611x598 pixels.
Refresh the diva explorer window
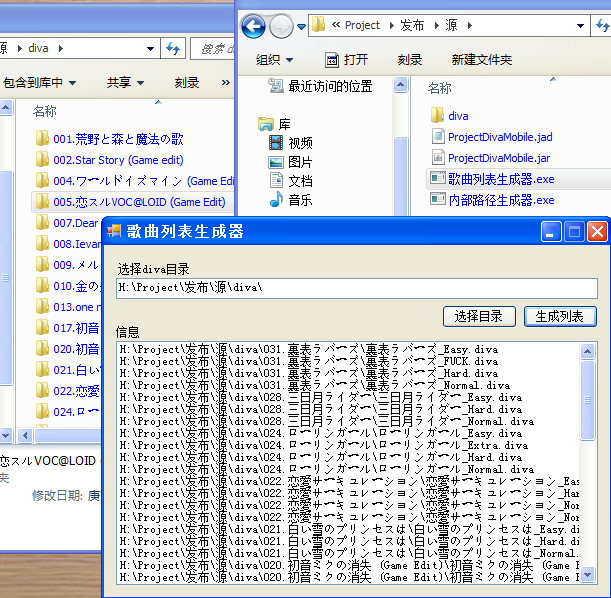(x=173, y=49)
